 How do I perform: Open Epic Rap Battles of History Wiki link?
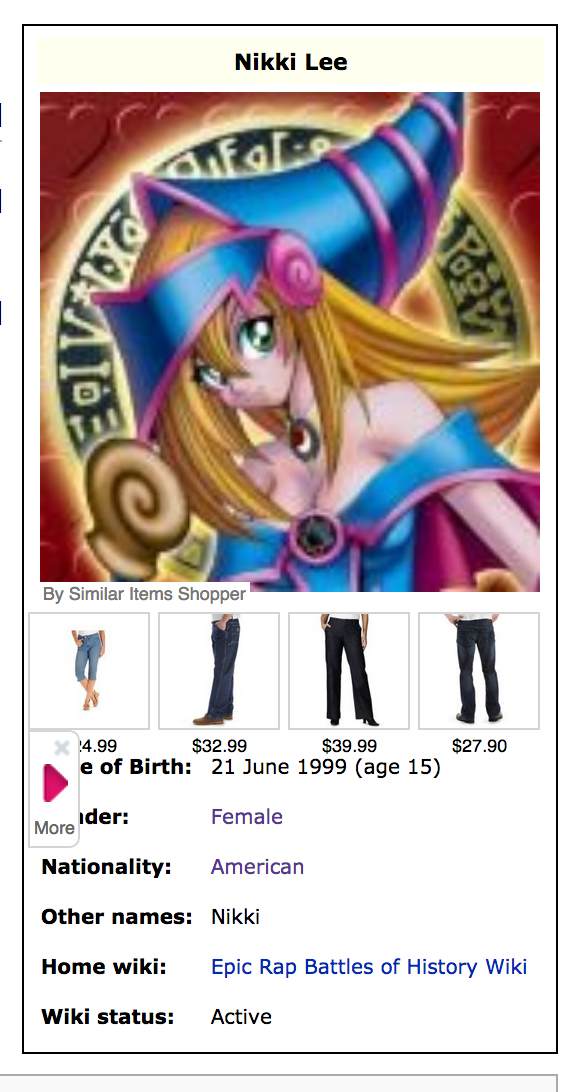[368, 967]
